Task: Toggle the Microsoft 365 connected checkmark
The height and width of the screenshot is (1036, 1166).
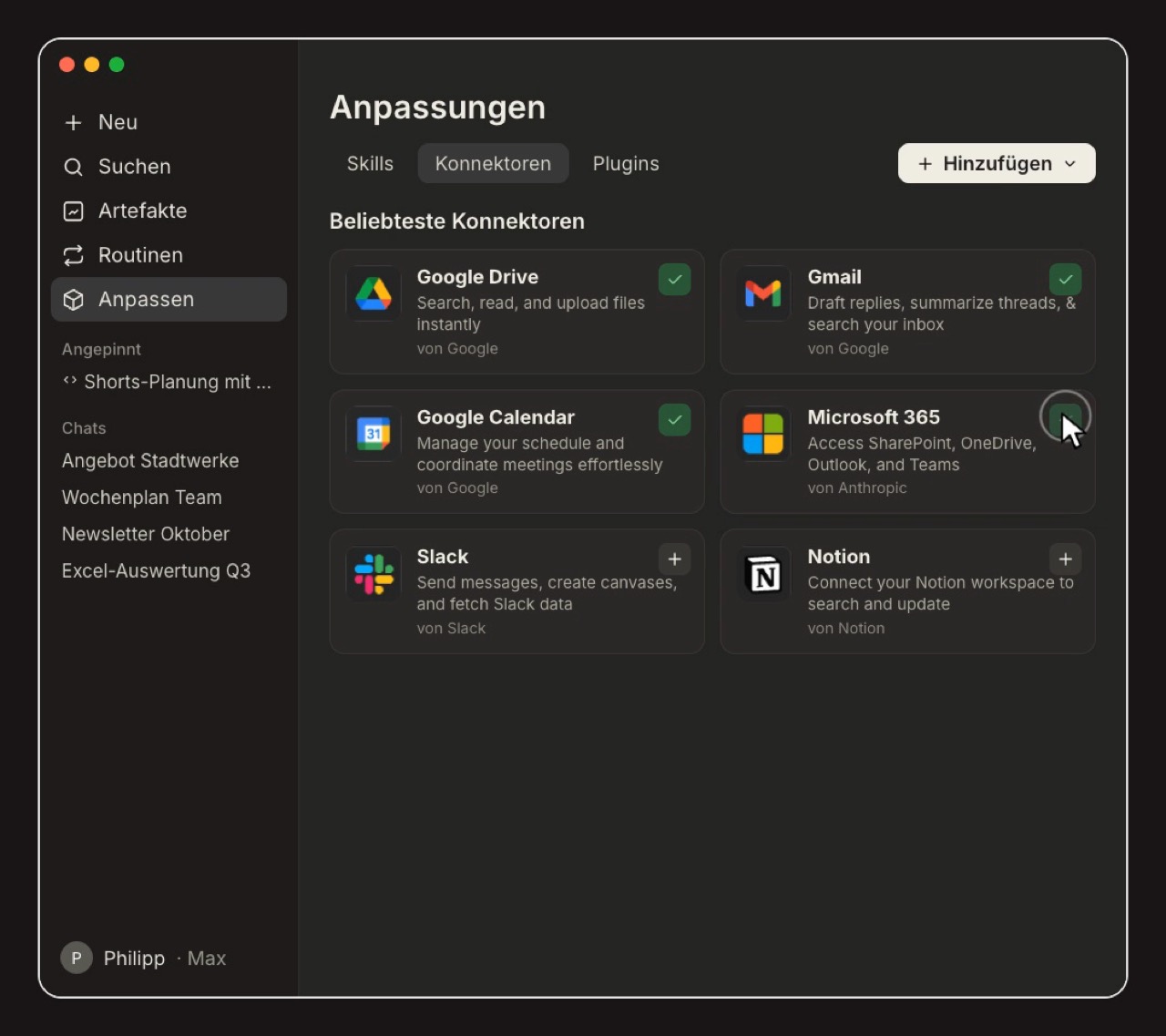Action: (x=1065, y=420)
